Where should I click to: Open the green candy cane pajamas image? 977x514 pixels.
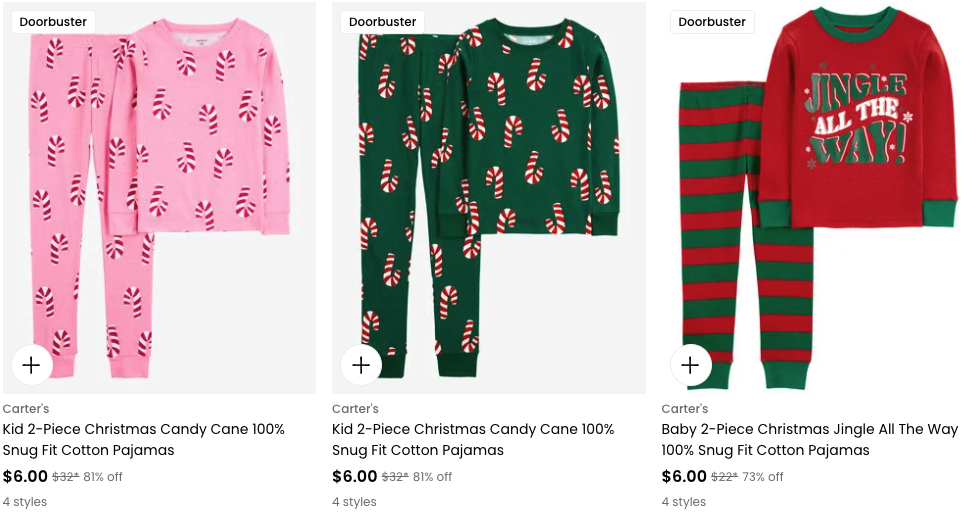[x=489, y=200]
